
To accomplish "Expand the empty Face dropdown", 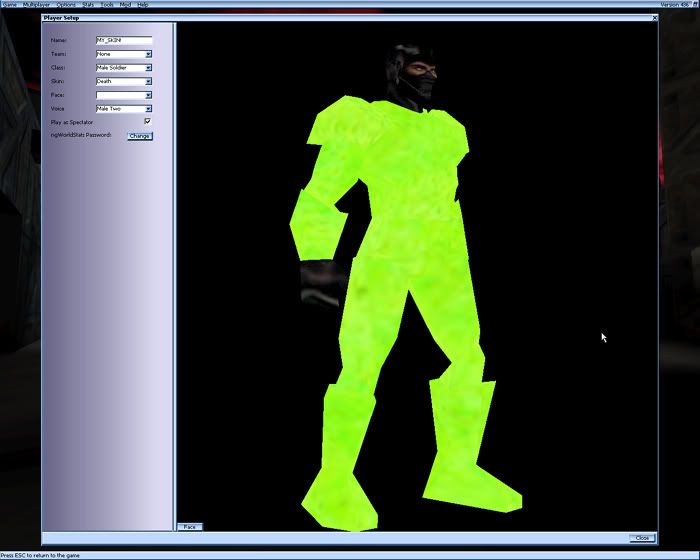I will click(148, 95).
